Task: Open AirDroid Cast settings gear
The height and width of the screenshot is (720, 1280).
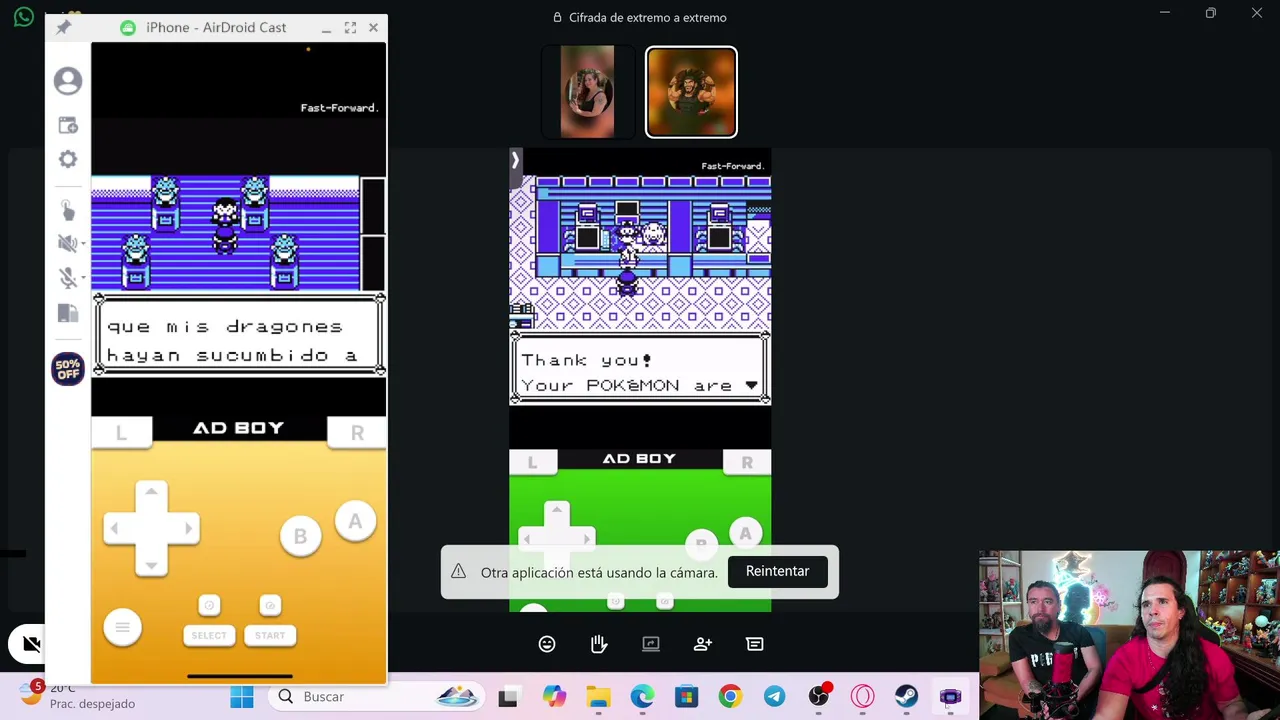Action: (x=68, y=159)
